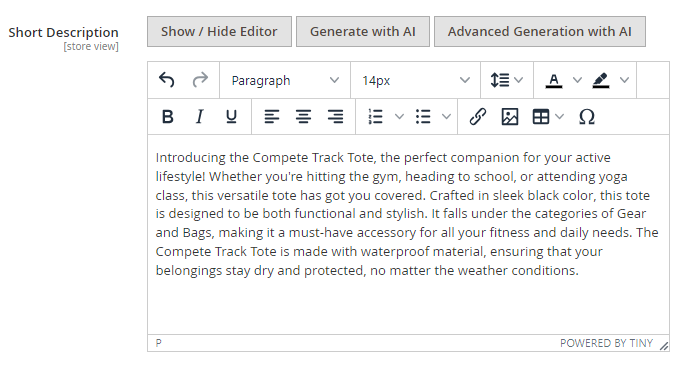Toggle italic formatting
This screenshot has width=685, height=369.
click(199, 117)
